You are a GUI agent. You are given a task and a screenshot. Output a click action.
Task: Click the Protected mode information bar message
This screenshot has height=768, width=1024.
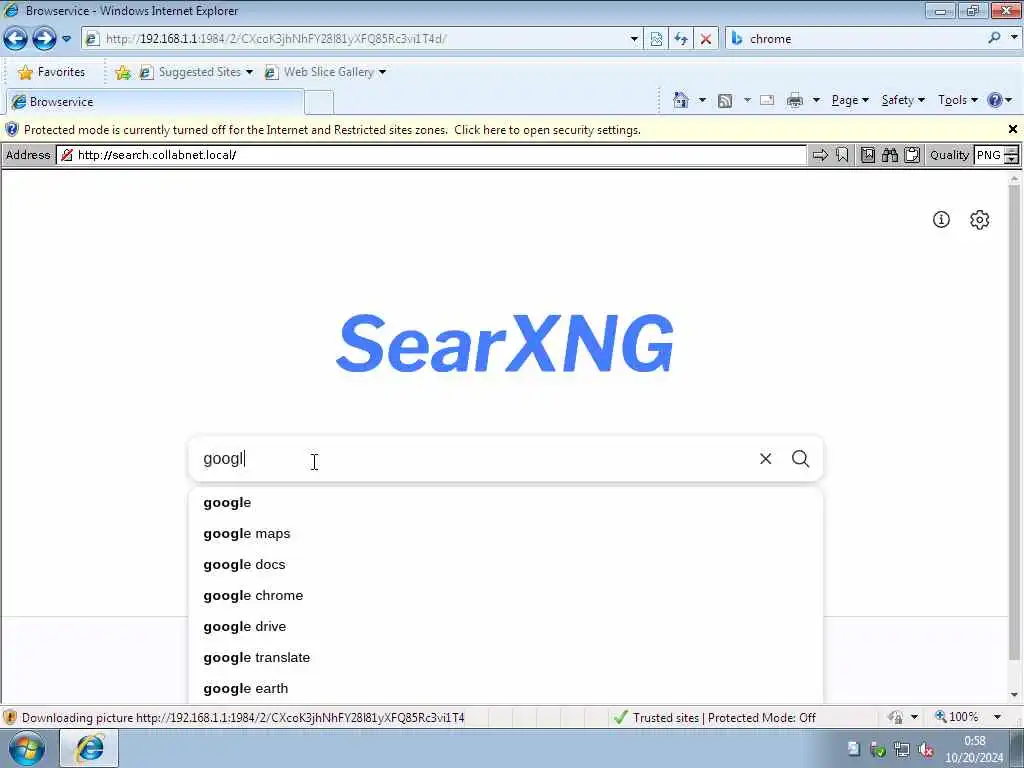(332, 129)
